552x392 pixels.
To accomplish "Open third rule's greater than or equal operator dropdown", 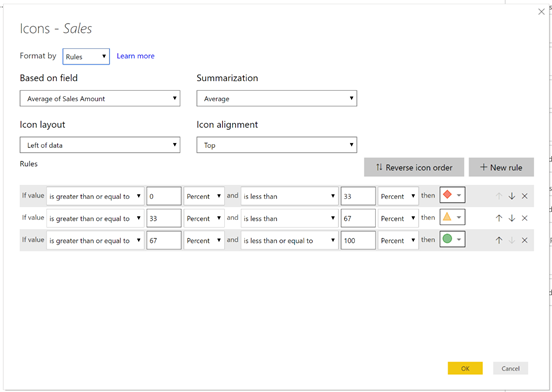I will (95, 240).
